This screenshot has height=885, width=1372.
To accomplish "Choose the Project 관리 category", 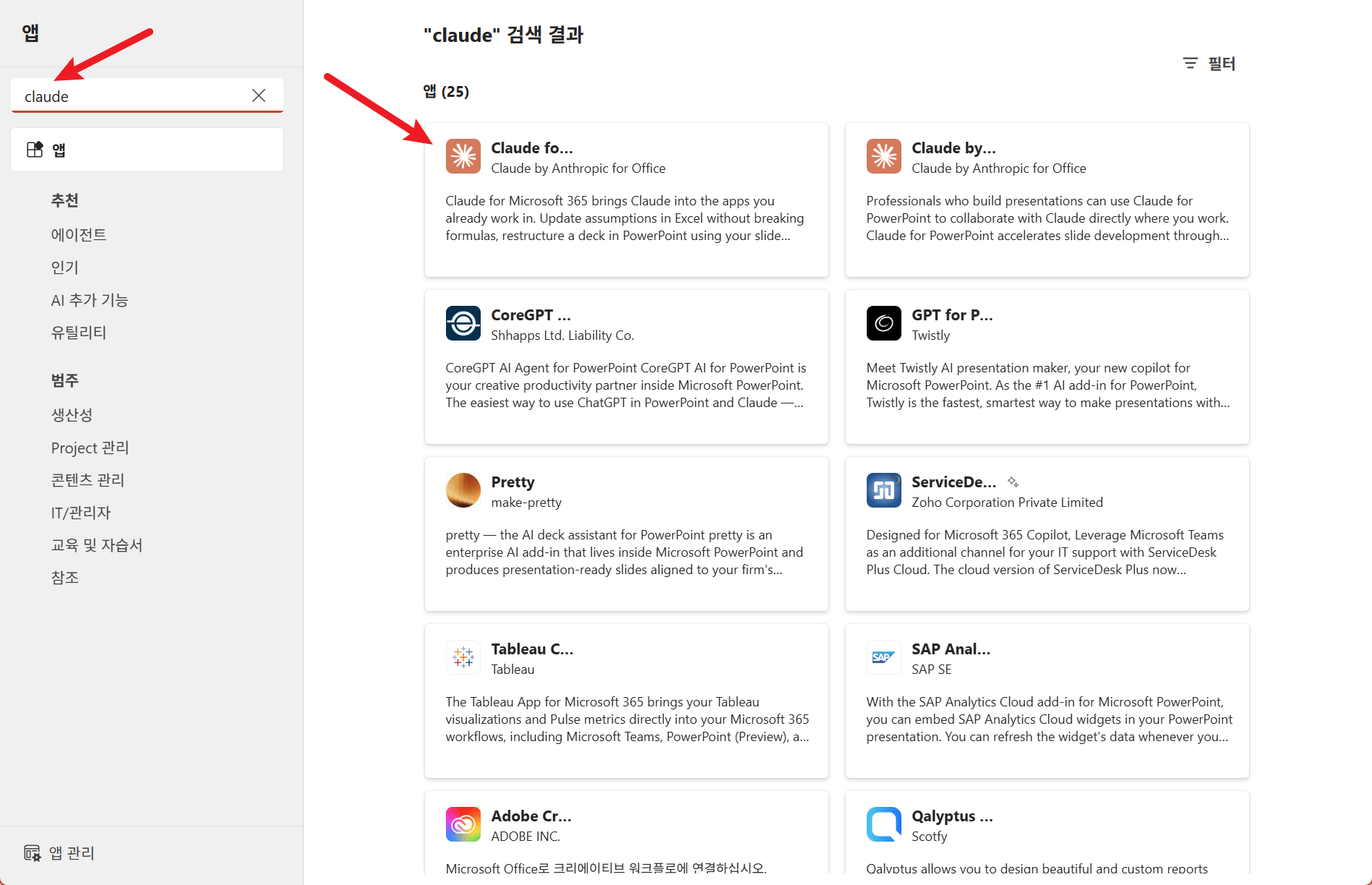I will (90, 448).
